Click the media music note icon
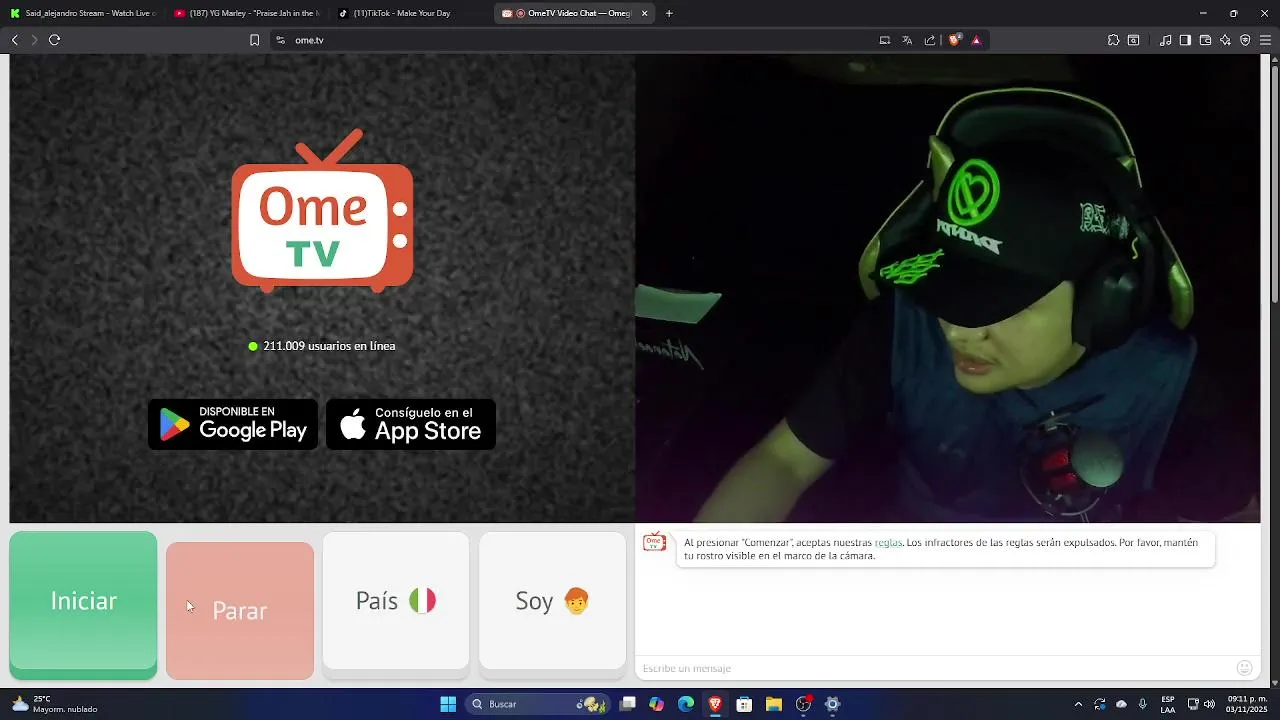 (x=1165, y=40)
